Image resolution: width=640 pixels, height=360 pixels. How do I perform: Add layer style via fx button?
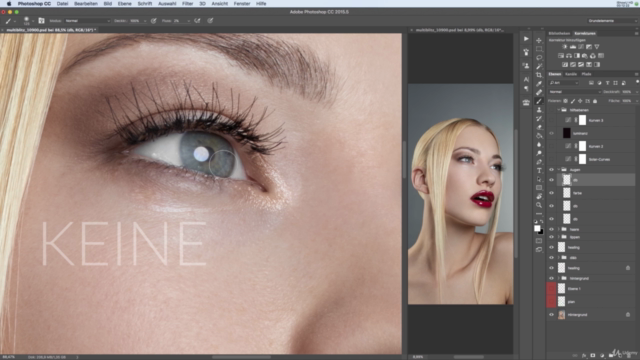tap(584, 356)
